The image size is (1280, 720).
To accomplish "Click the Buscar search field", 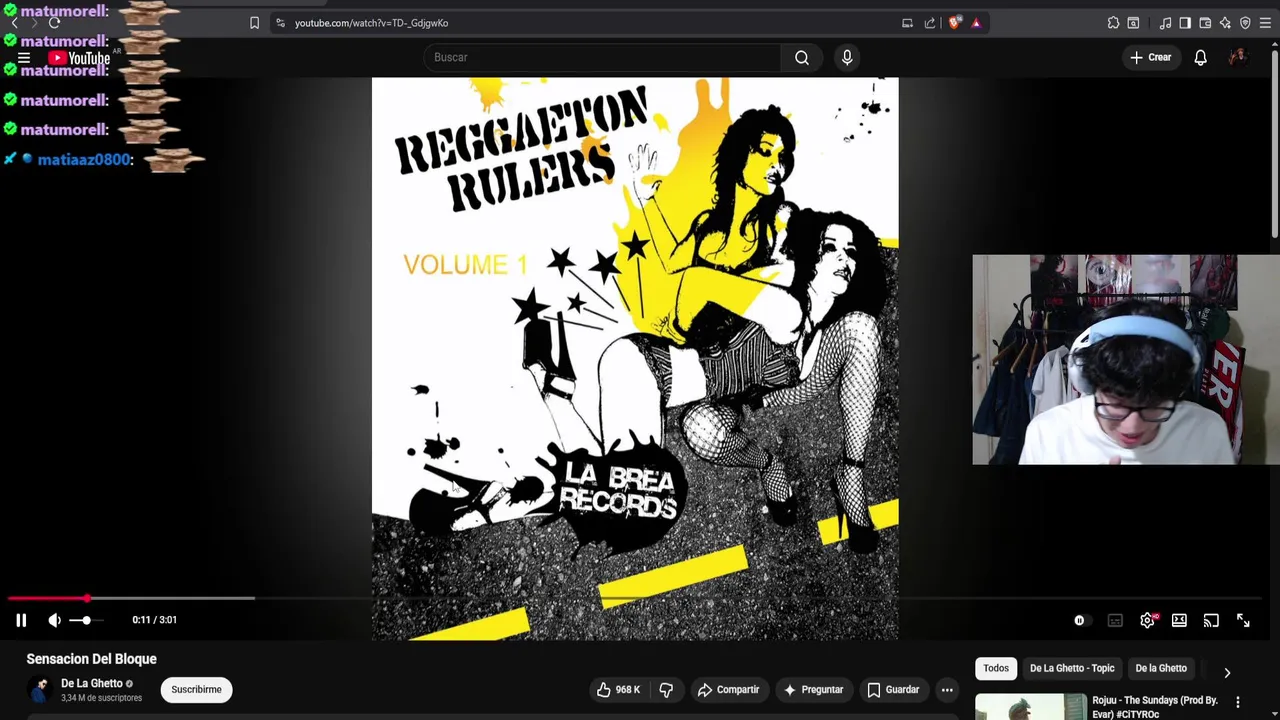I will [603, 58].
